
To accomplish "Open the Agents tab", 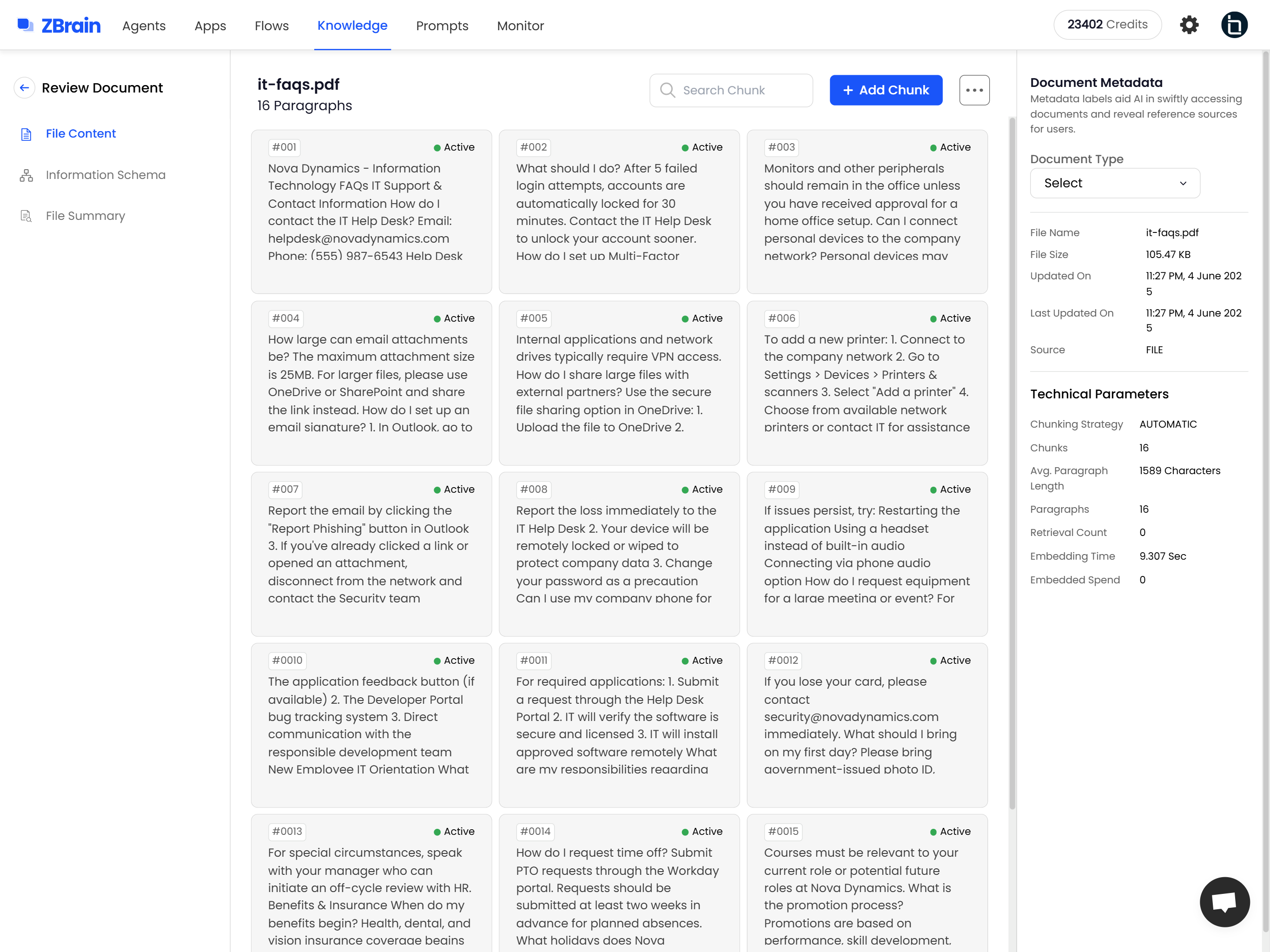I will (144, 26).
